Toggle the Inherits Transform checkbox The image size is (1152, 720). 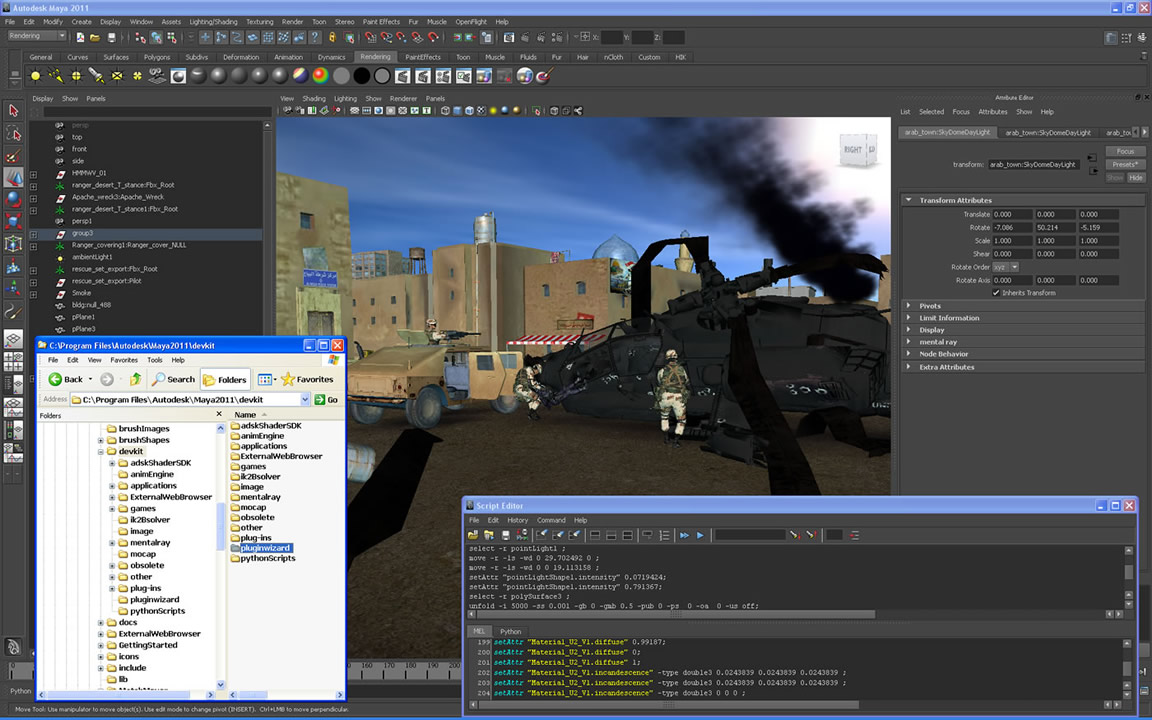[996, 292]
